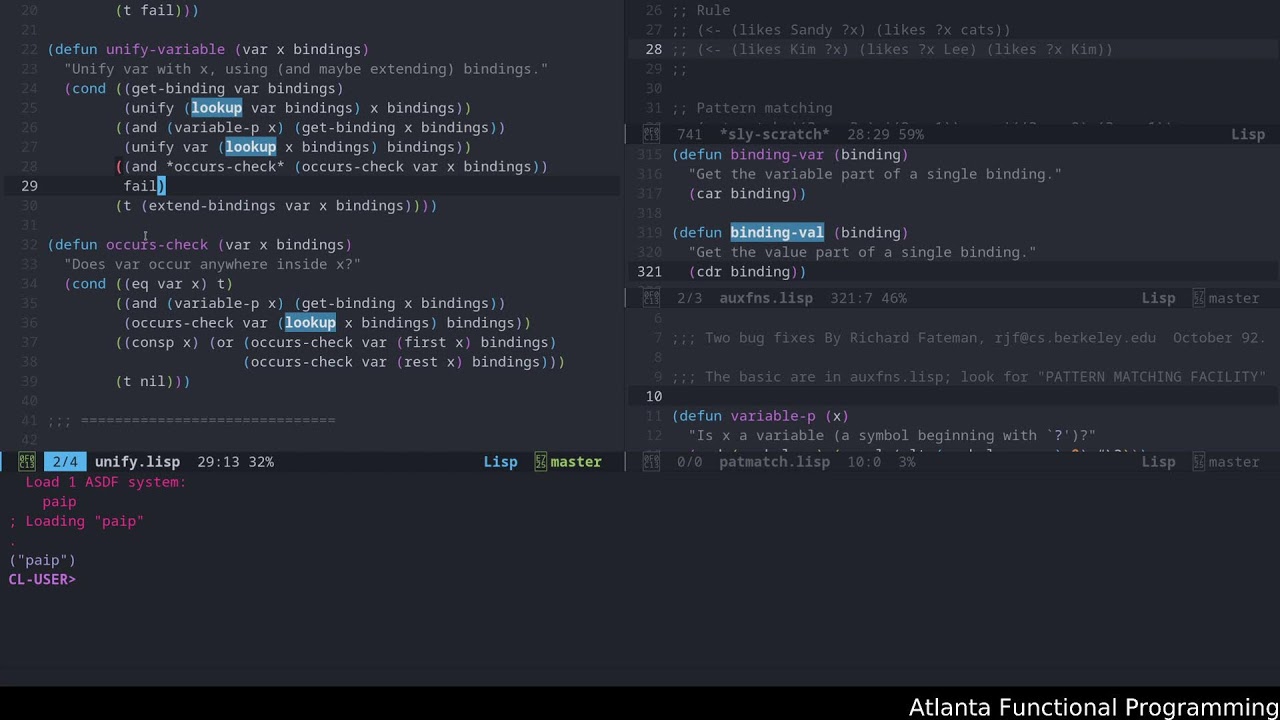1280x720 pixels.
Task: Click the Lisp major mode in patmatch.lisp modeline
Action: (1159, 462)
